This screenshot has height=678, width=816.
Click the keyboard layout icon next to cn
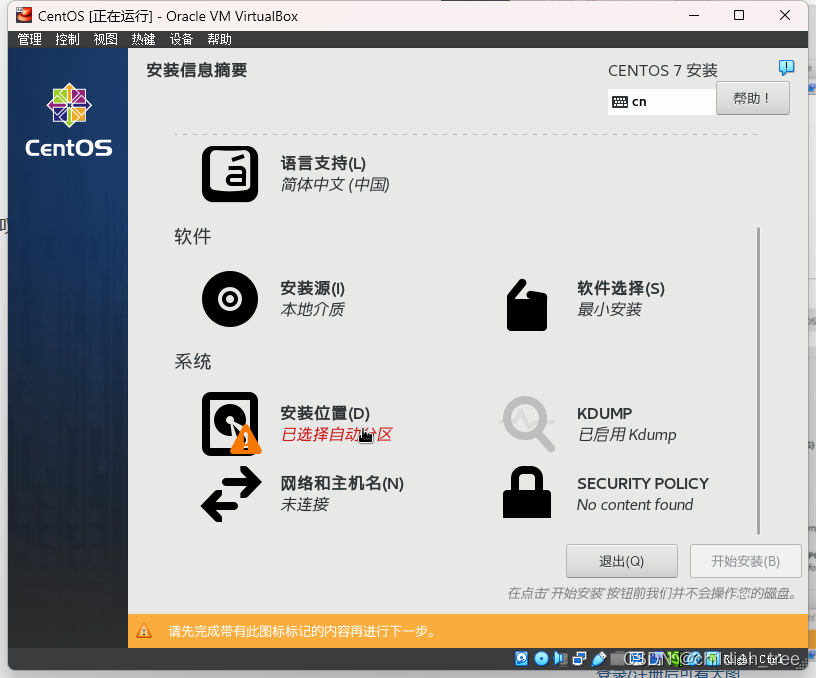click(619, 102)
